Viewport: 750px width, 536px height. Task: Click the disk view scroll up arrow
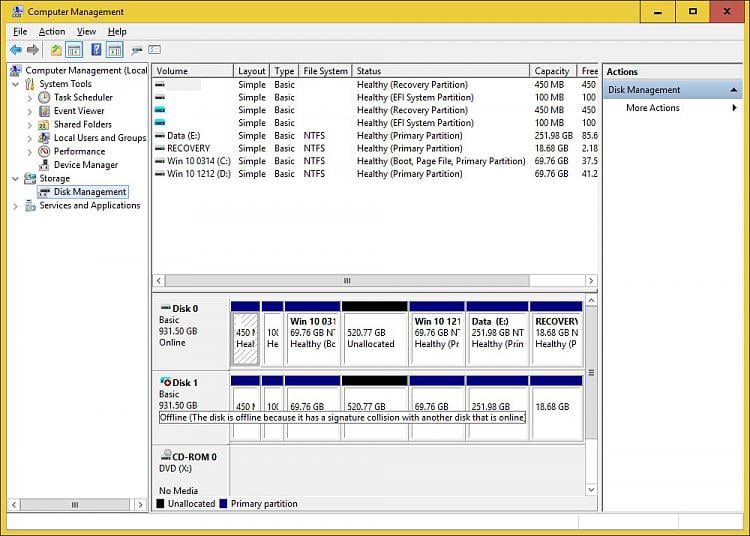591,300
